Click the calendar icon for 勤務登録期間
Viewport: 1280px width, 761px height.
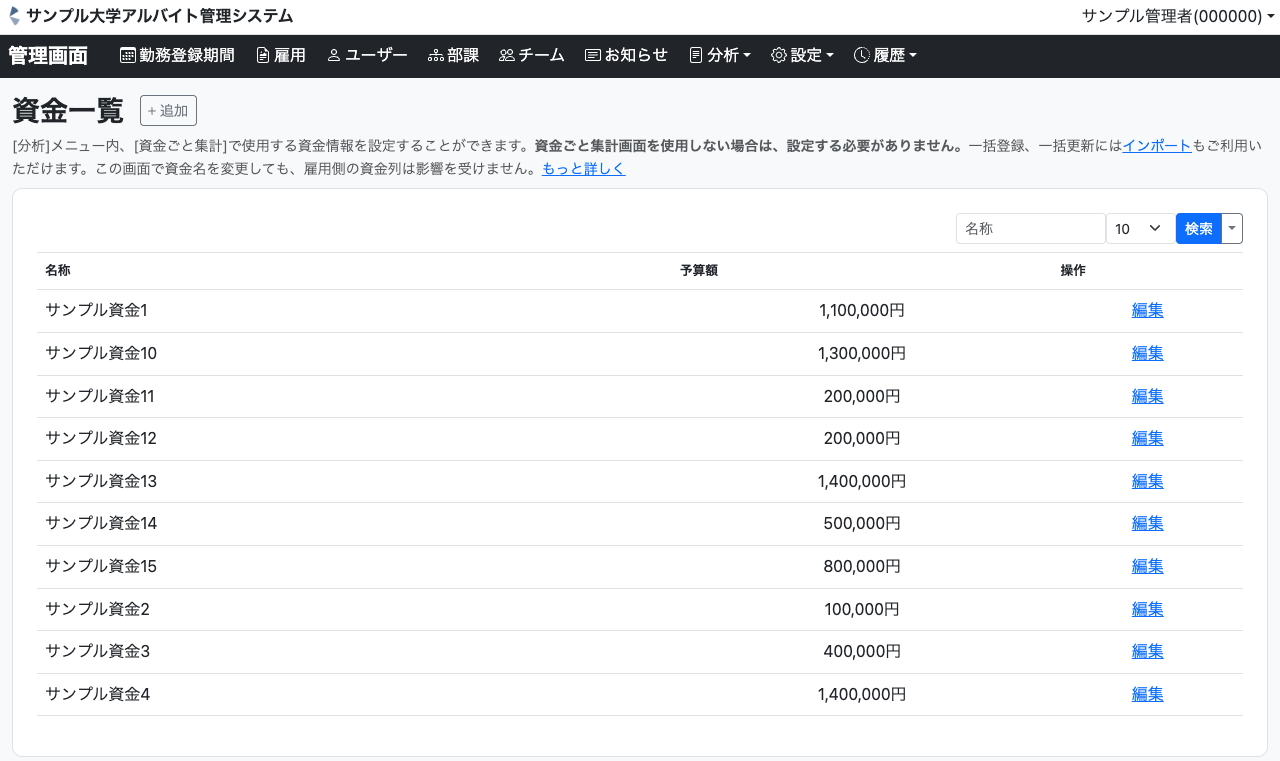128,56
